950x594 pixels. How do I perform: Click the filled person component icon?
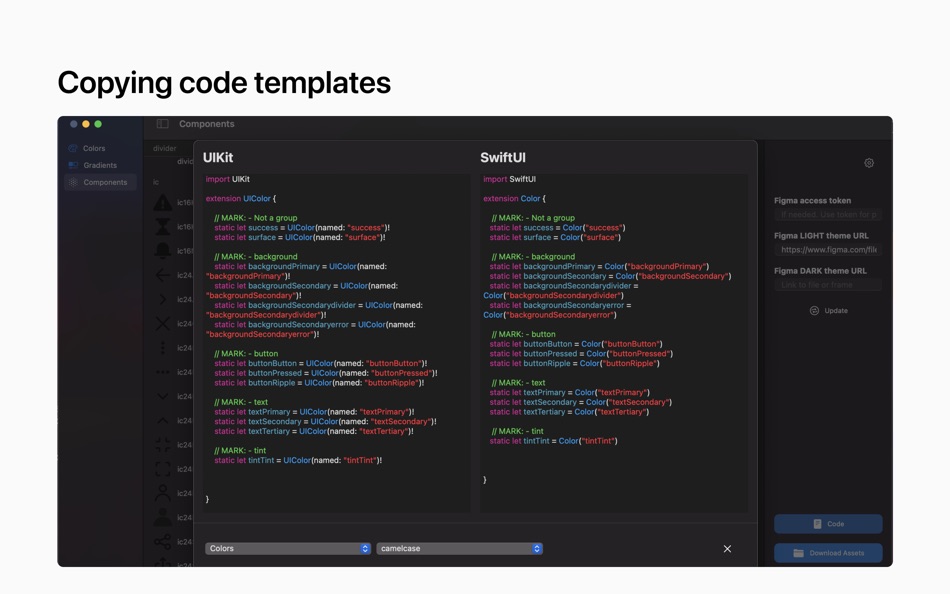pyautogui.click(x=162, y=517)
